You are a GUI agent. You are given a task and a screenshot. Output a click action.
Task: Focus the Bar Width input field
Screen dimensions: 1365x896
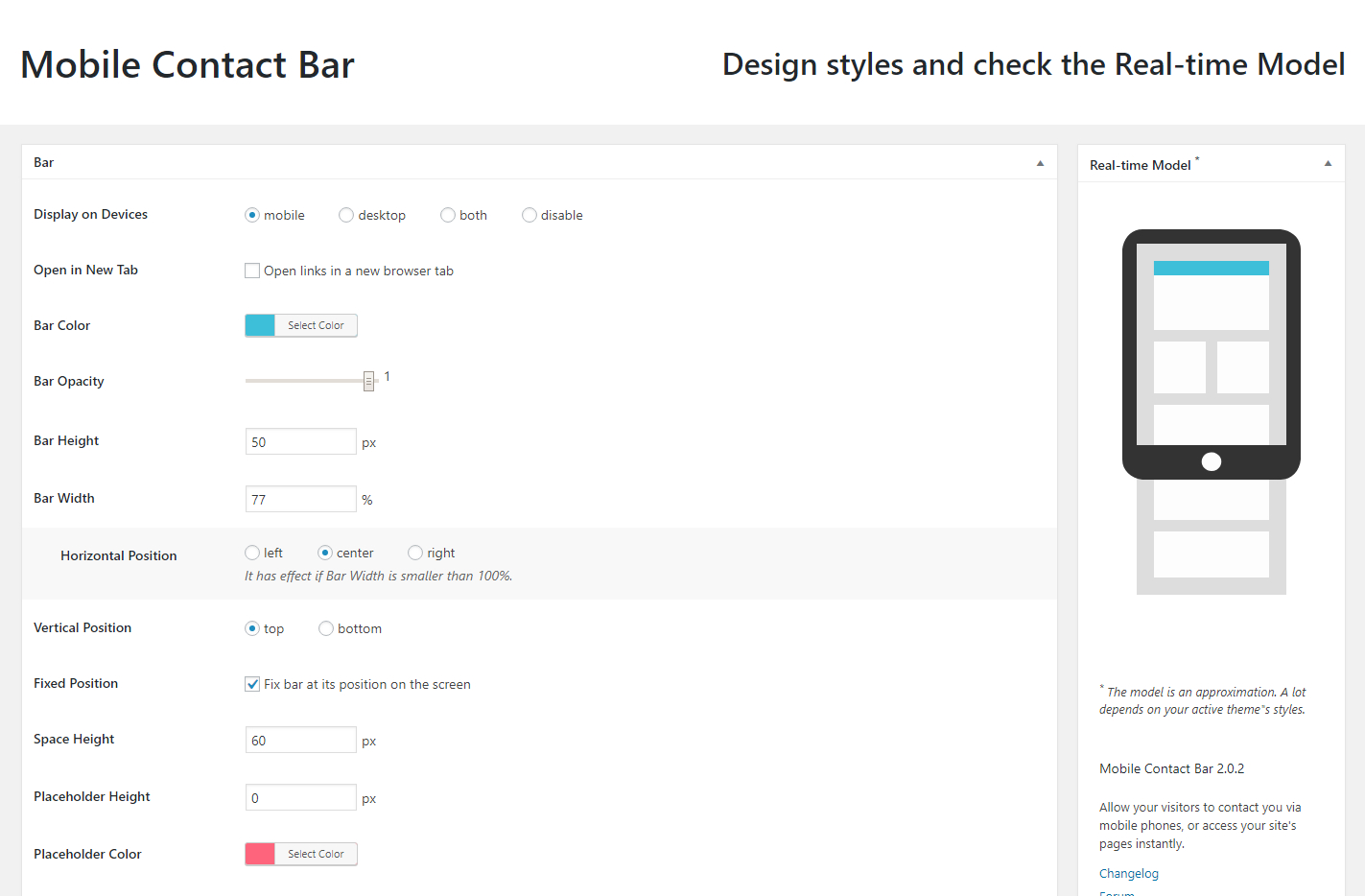(x=301, y=499)
